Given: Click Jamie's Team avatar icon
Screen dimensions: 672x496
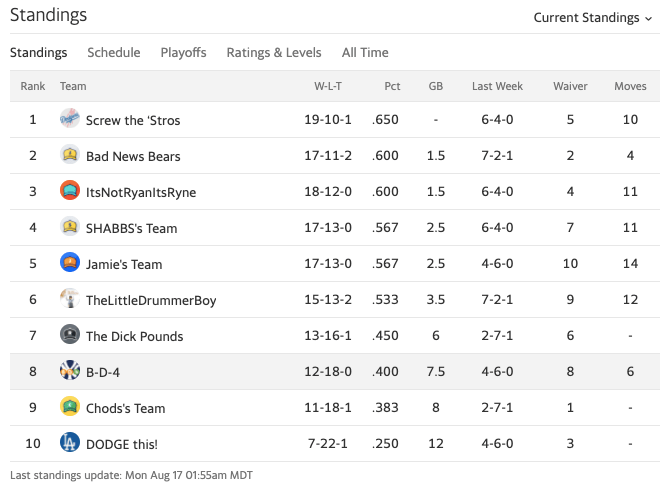Looking at the screenshot, I should coord(70,263).
